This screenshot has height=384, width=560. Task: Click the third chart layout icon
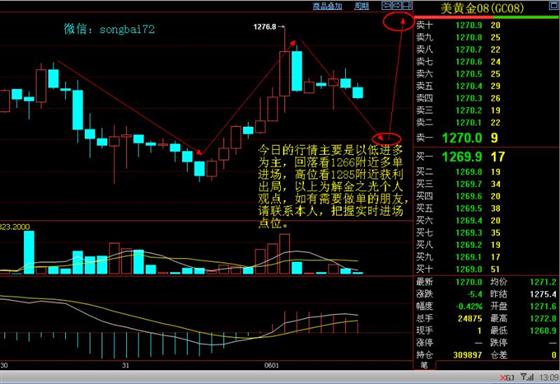pyautogui.click(x=408, y=5)
